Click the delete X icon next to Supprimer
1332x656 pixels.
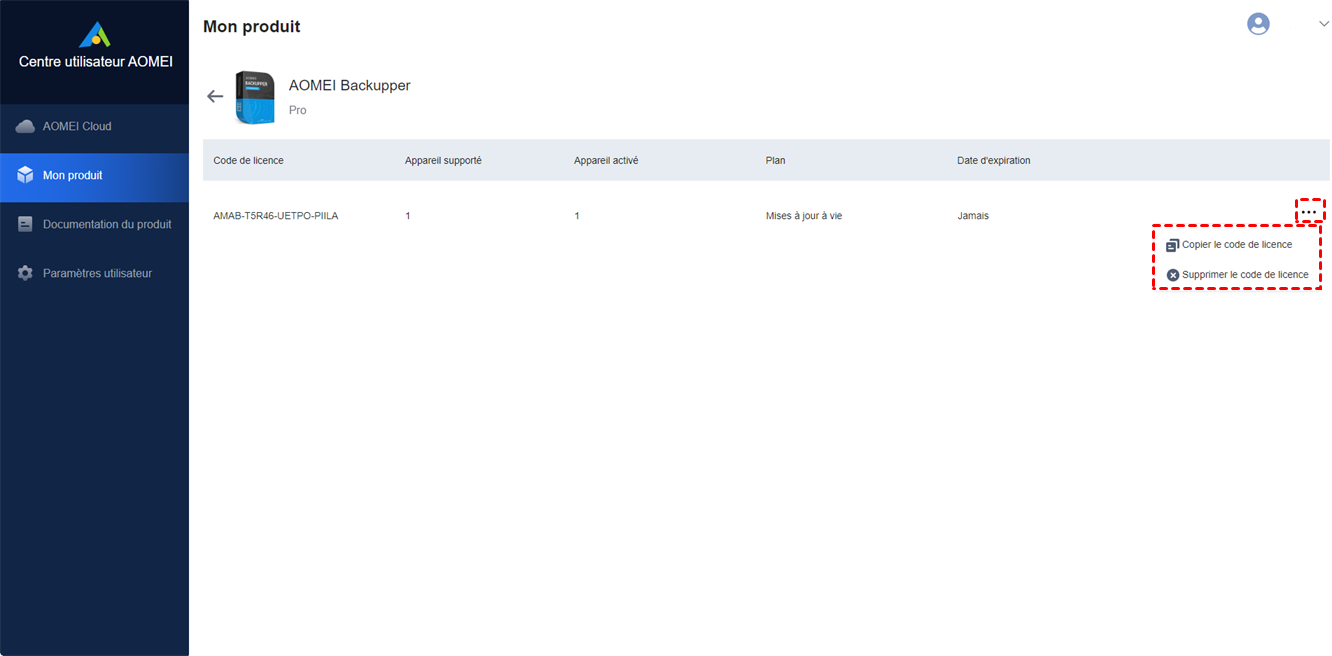click(1173, 275)
